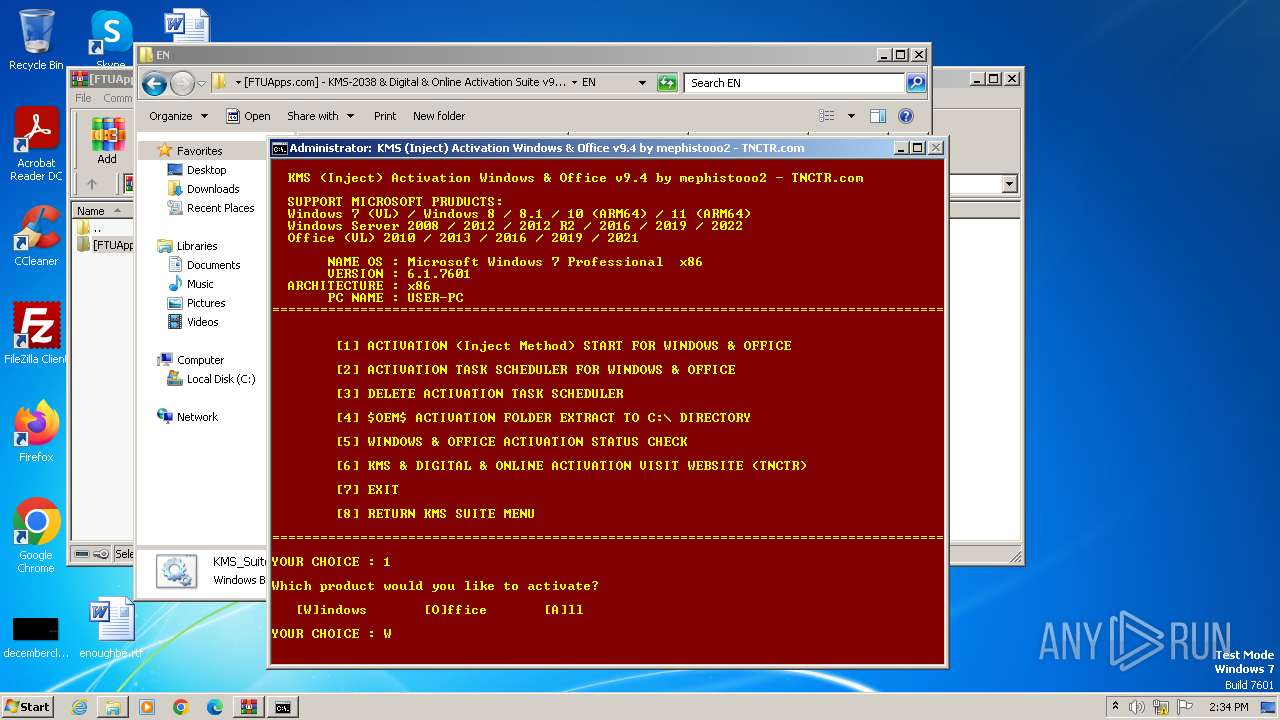Launch Google Chrome from the desktop
Viewport: 1280px width, 720px height.
(x=36, y=536)
